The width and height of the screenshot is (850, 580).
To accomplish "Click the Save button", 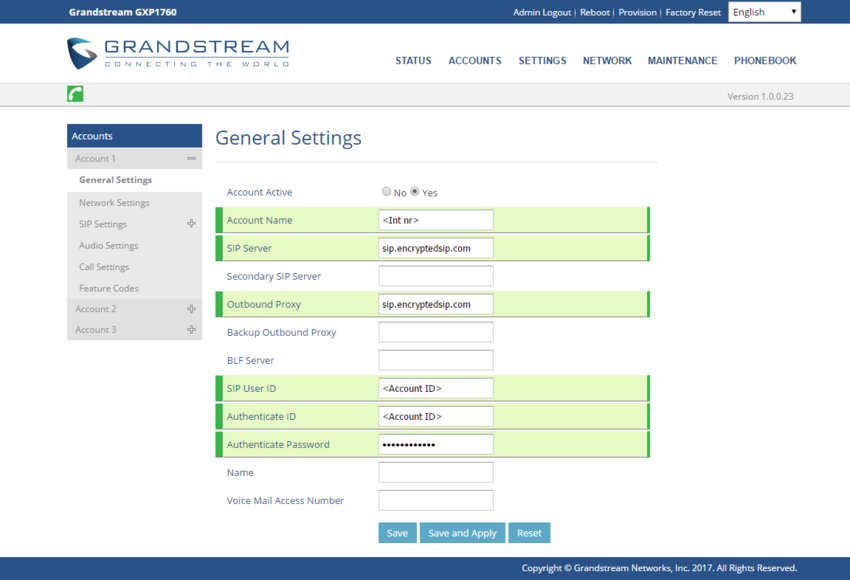I will [x=397, y=533].
